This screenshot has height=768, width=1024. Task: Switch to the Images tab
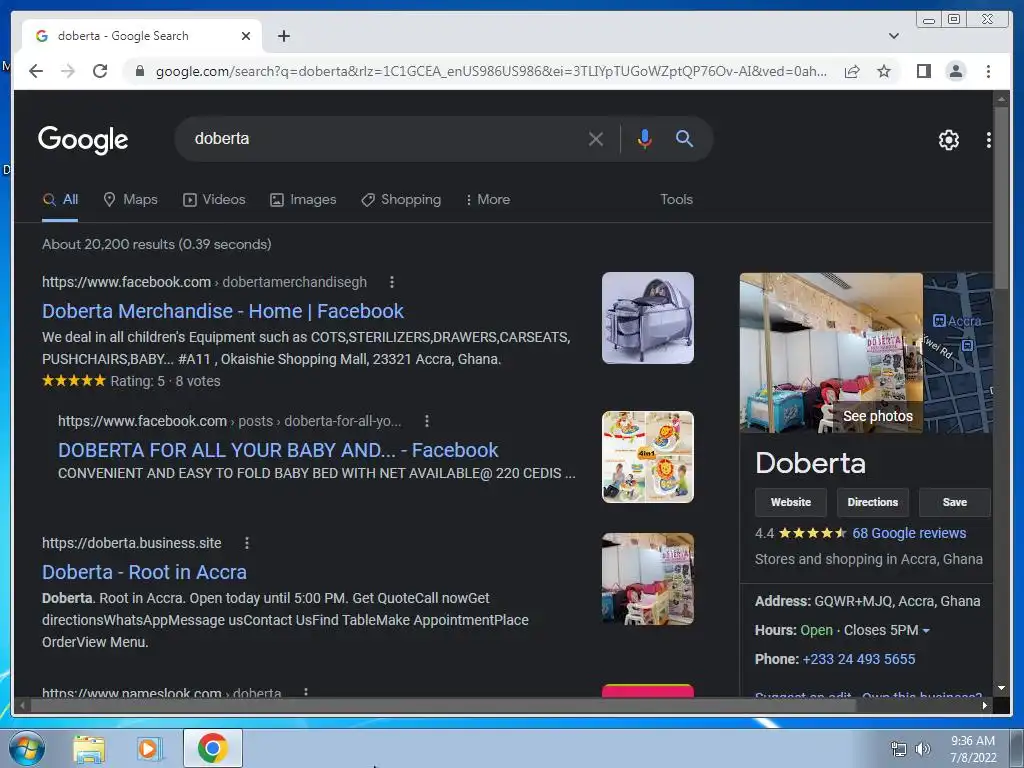(303, 199)
